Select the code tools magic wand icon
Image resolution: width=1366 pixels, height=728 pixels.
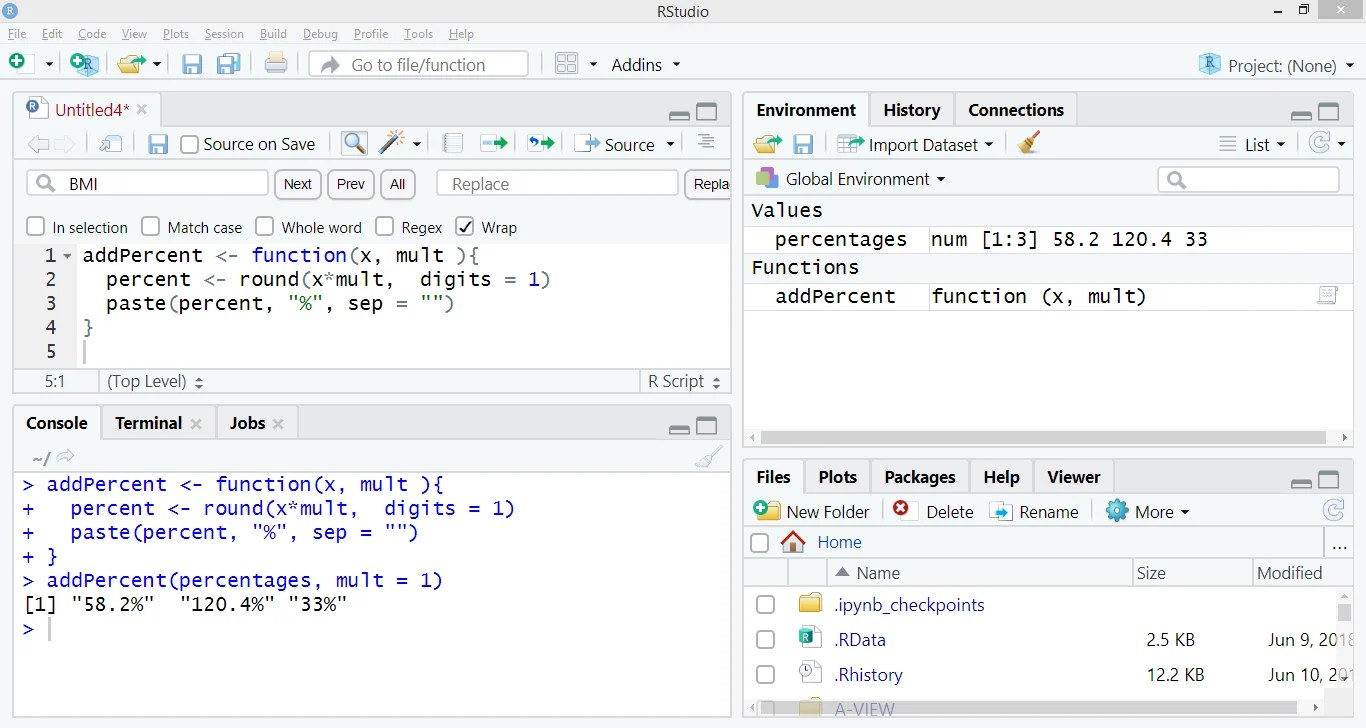(x=392, y=143)
